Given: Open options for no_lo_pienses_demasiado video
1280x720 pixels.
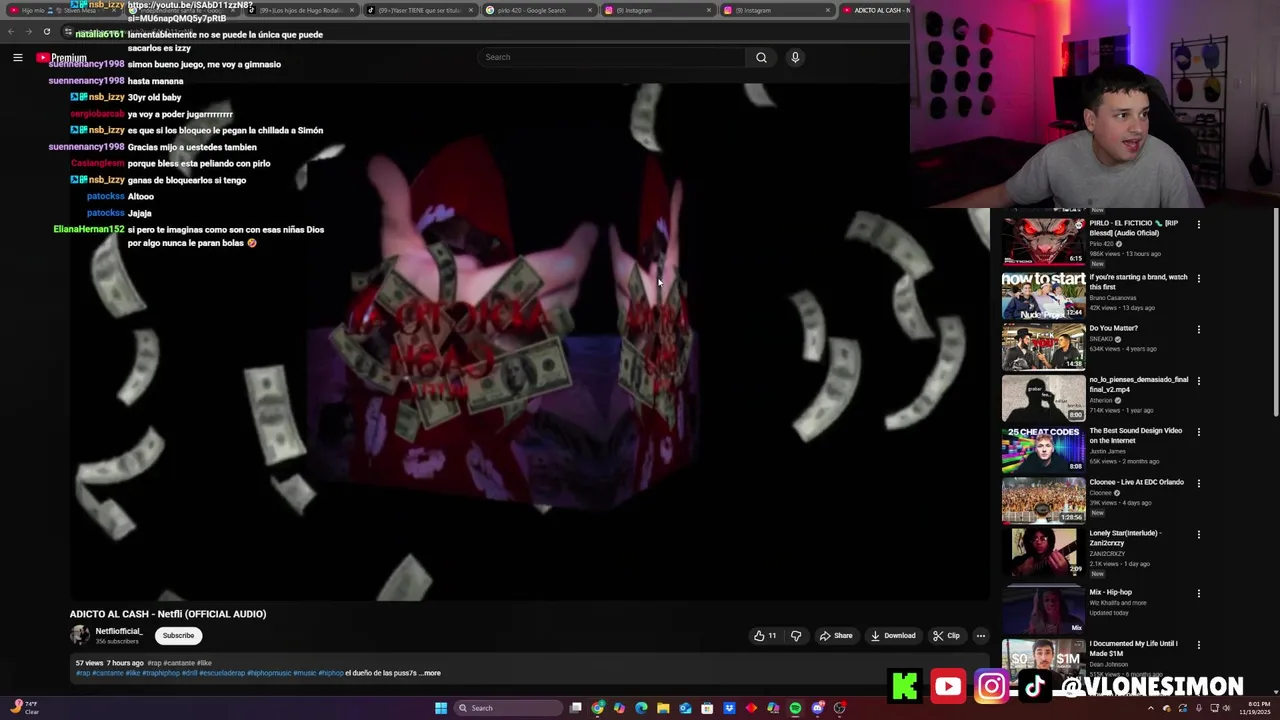Looking at the screenshot, I should [1198, 381].
